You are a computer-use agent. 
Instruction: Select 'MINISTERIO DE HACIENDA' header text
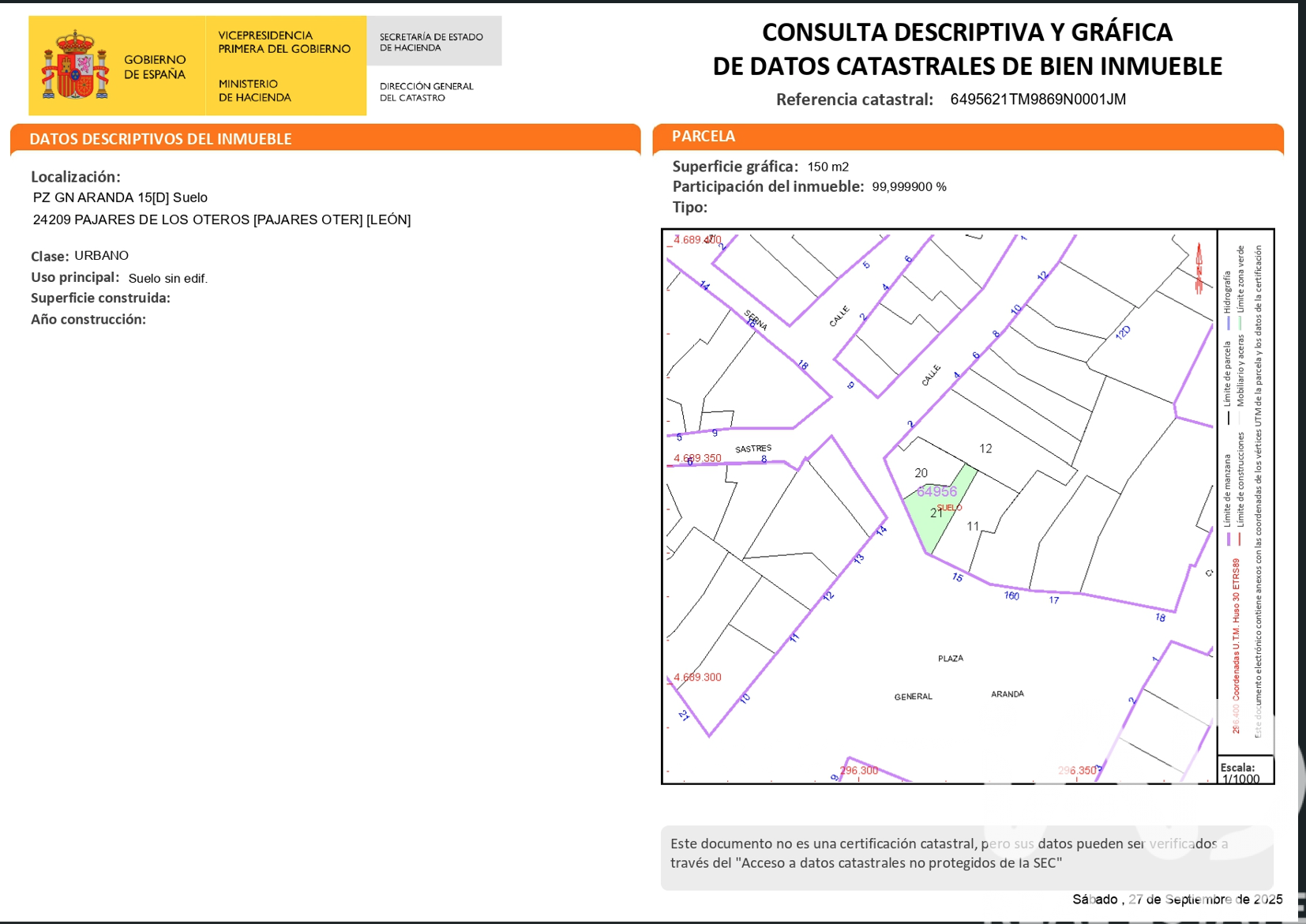(x=254, y=90)
